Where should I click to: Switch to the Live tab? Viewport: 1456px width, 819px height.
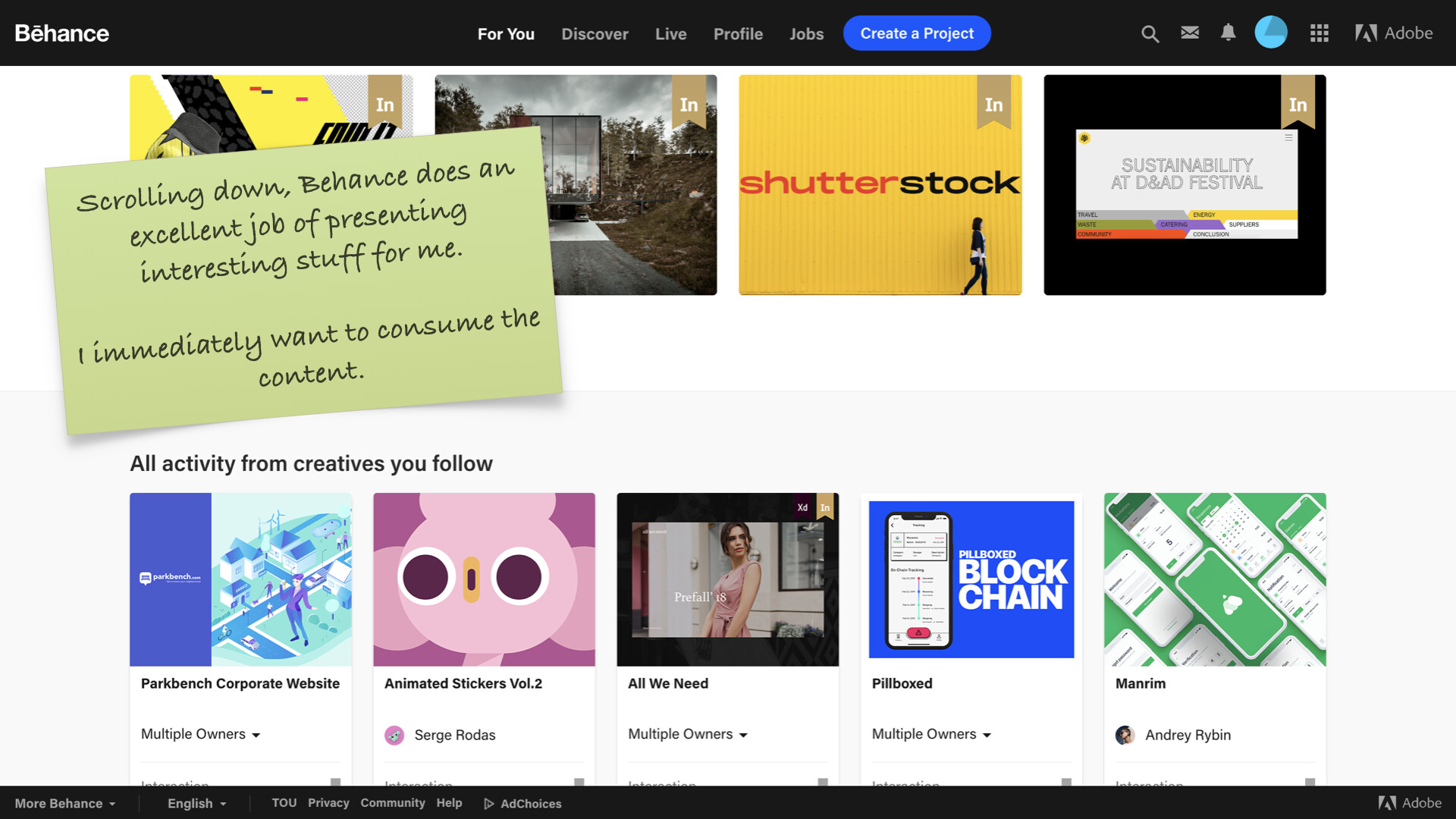pos(670,34)
